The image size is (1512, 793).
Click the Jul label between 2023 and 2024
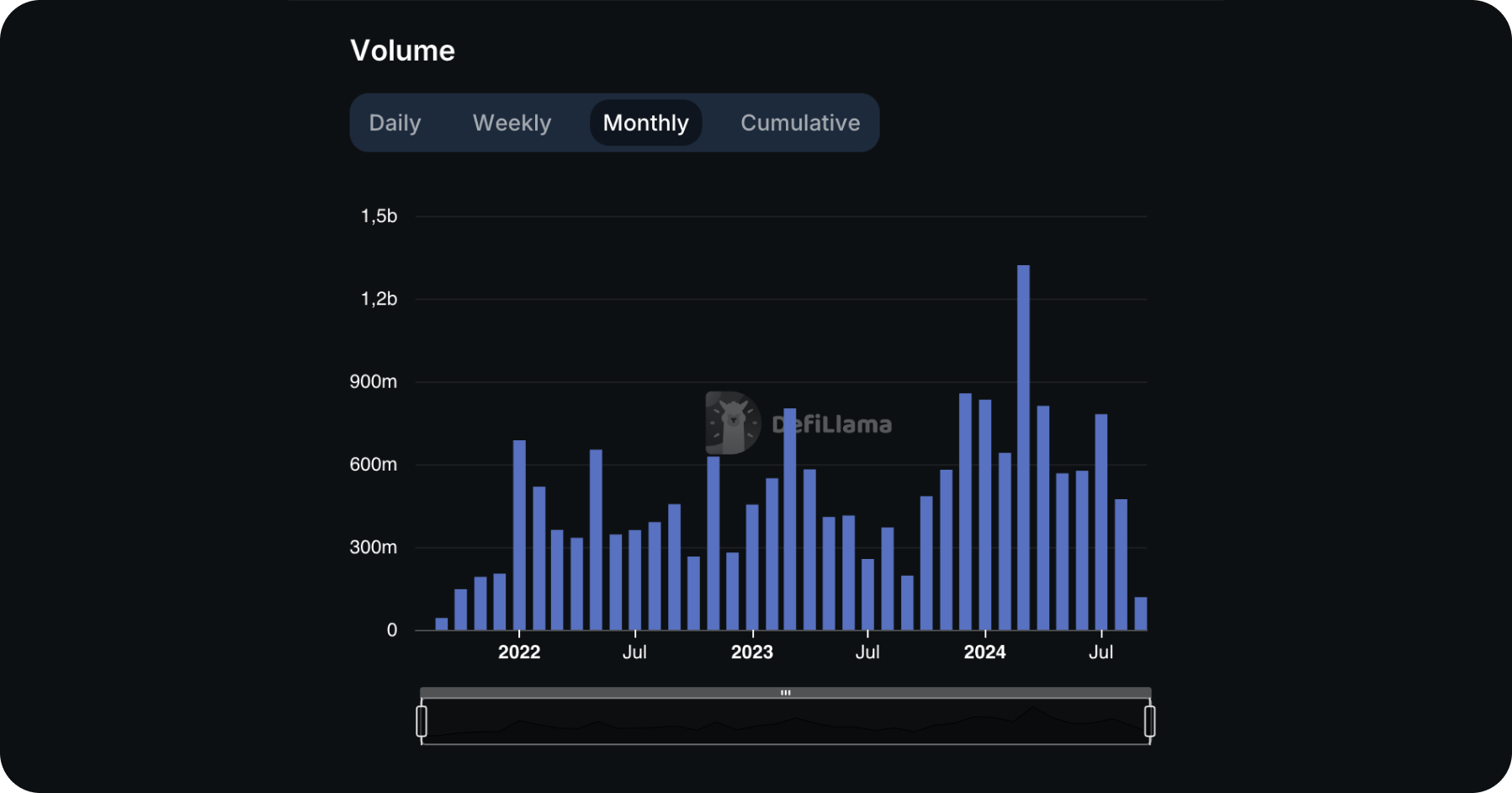tap(868, 652)
